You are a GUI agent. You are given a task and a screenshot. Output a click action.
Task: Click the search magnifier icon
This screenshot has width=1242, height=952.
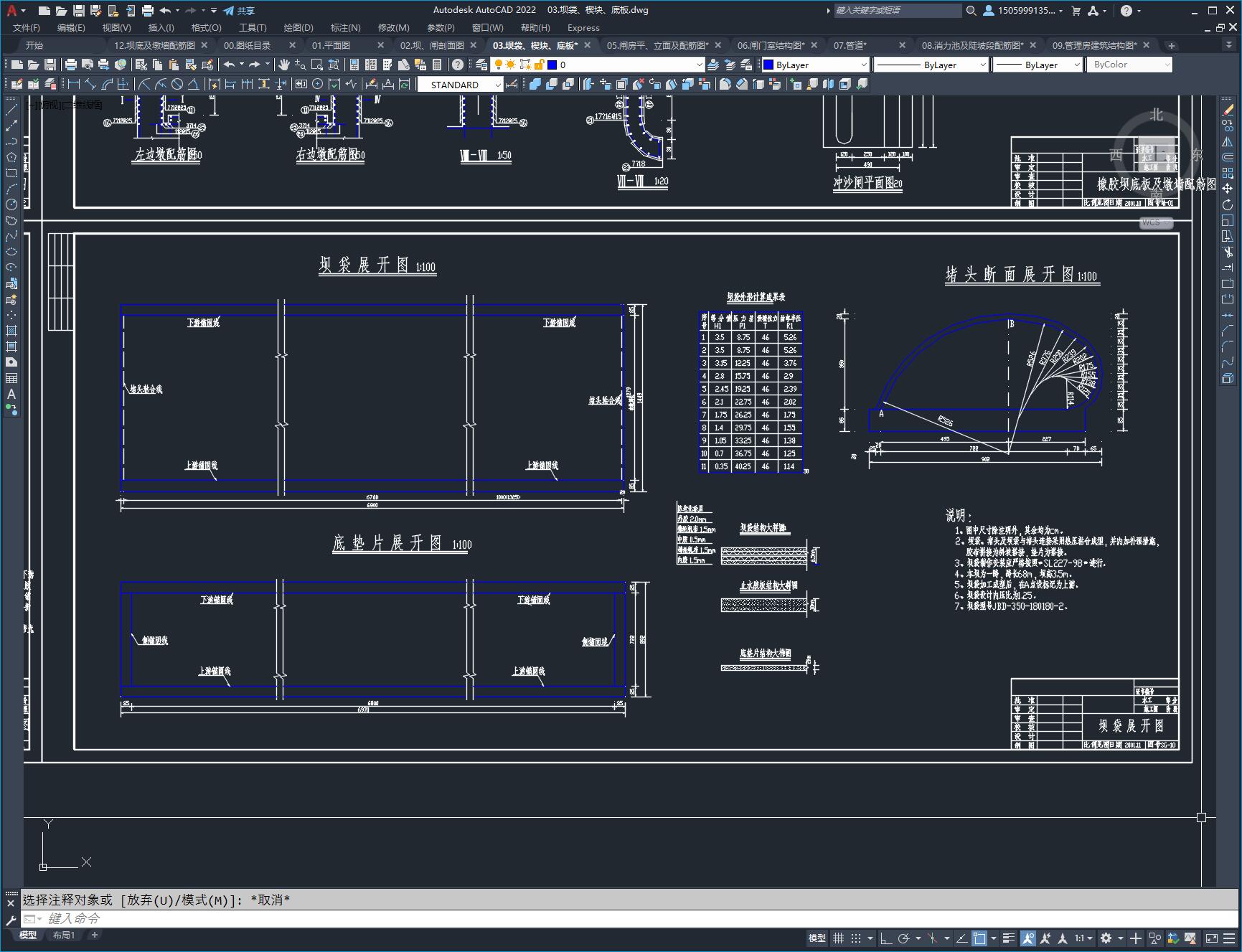click(971, 11)
